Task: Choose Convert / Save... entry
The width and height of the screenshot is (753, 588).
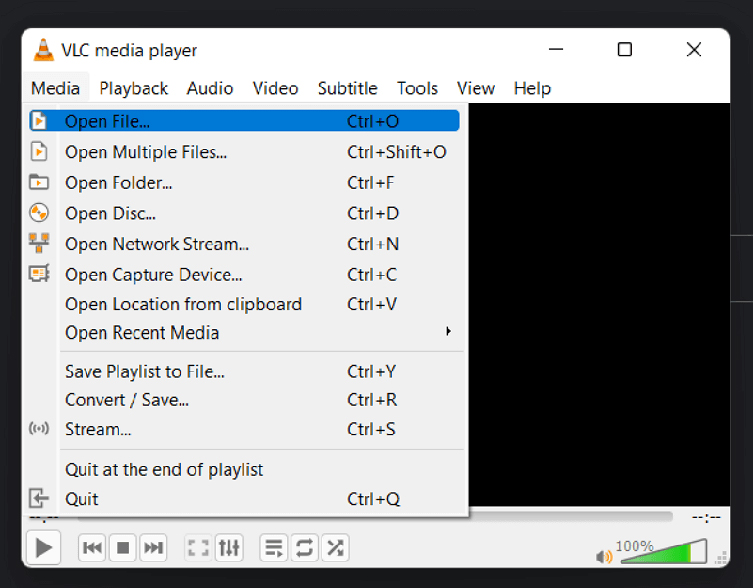Action: pos(244,400)
